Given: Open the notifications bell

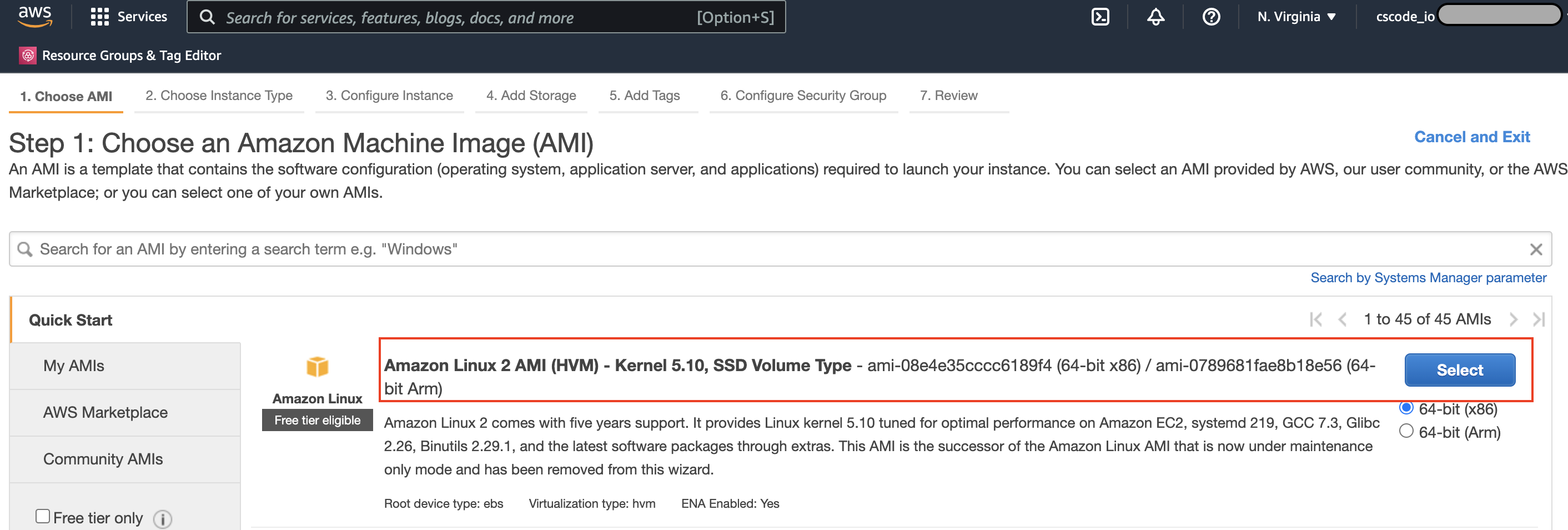Looking at the screenshot, I should coord(1155,17).
